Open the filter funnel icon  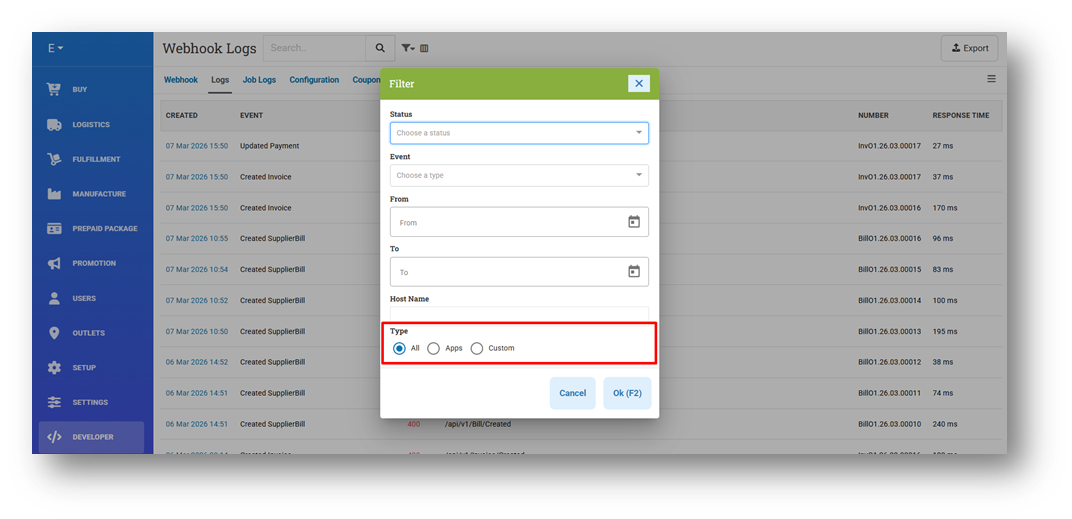coord(407,48)
